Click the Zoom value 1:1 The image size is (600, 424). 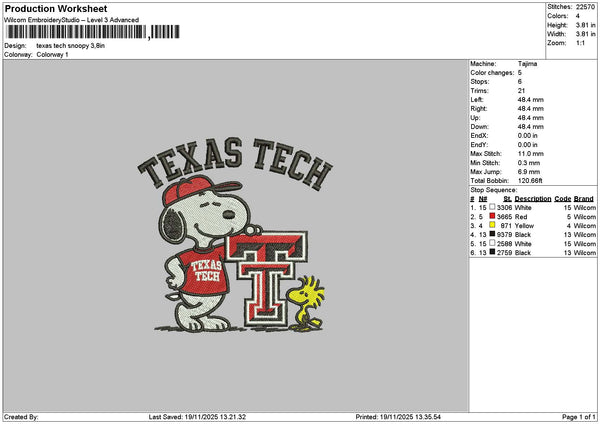pyautogui.click(x=580, y=43)
